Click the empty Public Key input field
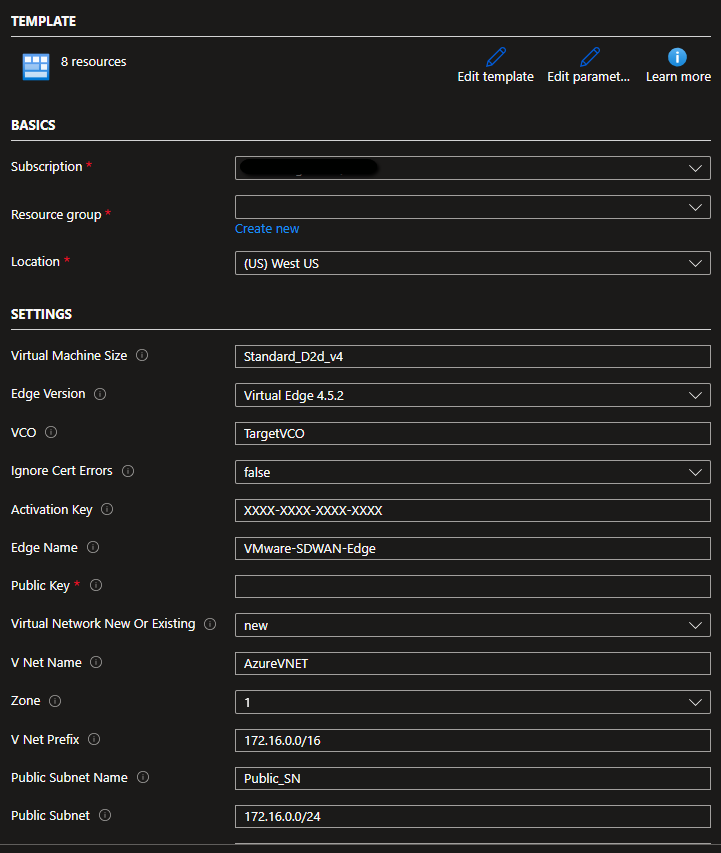 [x=472, y=587]
